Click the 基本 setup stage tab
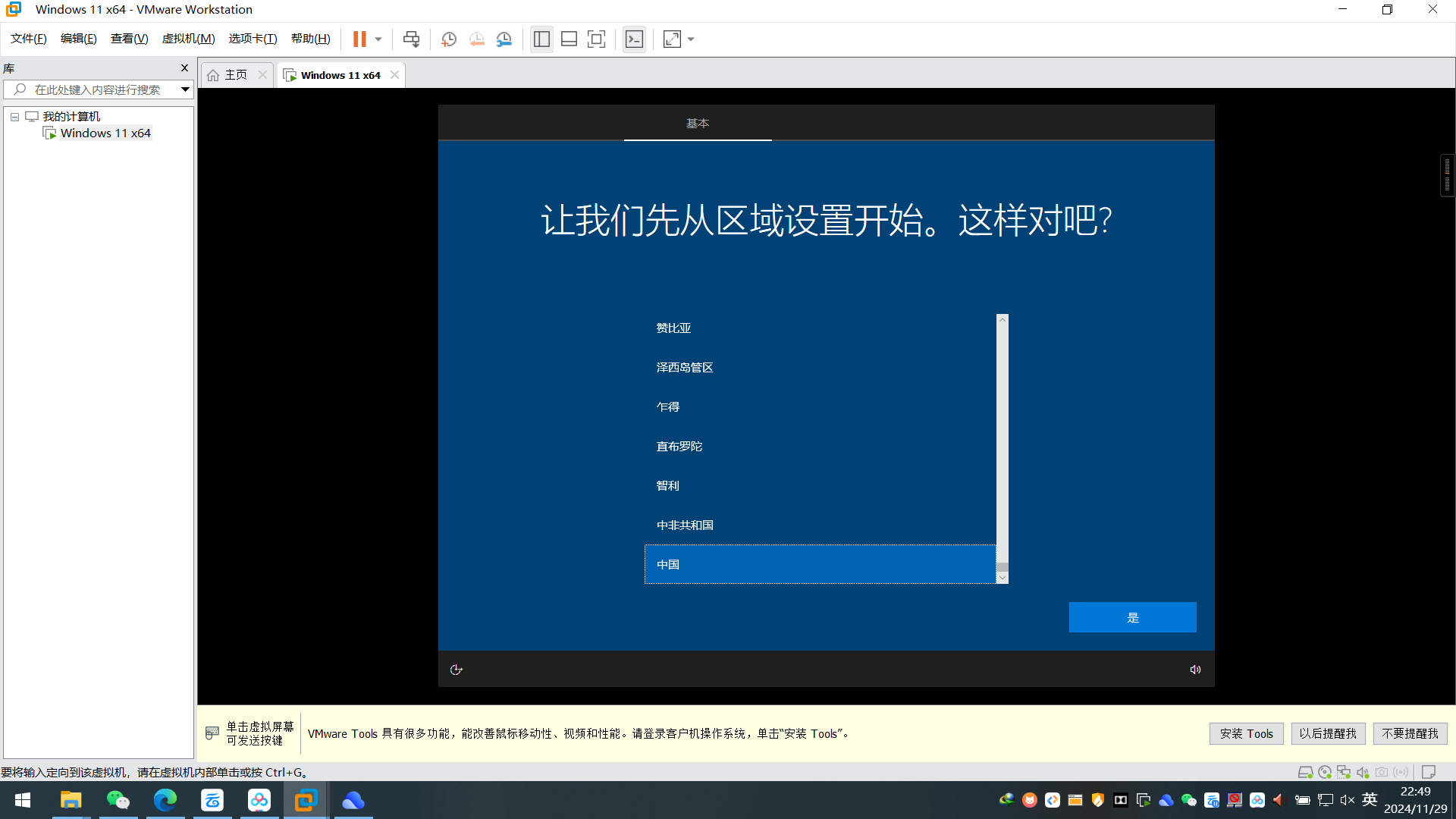The height and width of the screenshot is (819, 1456). click(x=698, y=124)
